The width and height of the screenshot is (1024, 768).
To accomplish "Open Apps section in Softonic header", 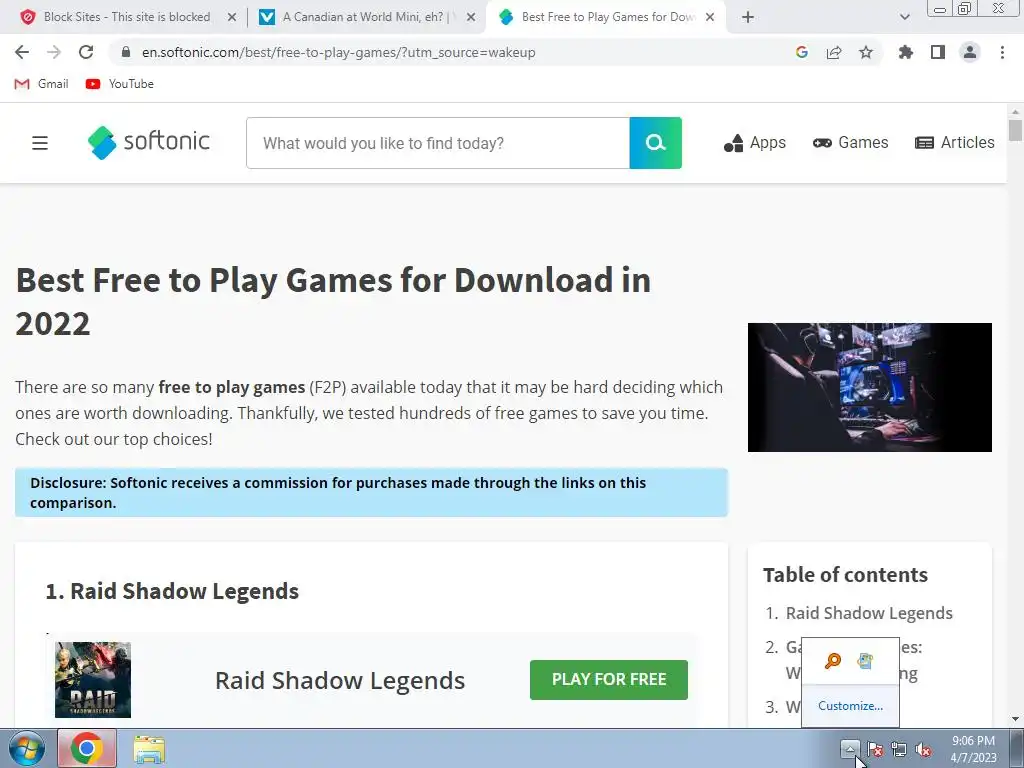I will point(755,142).
